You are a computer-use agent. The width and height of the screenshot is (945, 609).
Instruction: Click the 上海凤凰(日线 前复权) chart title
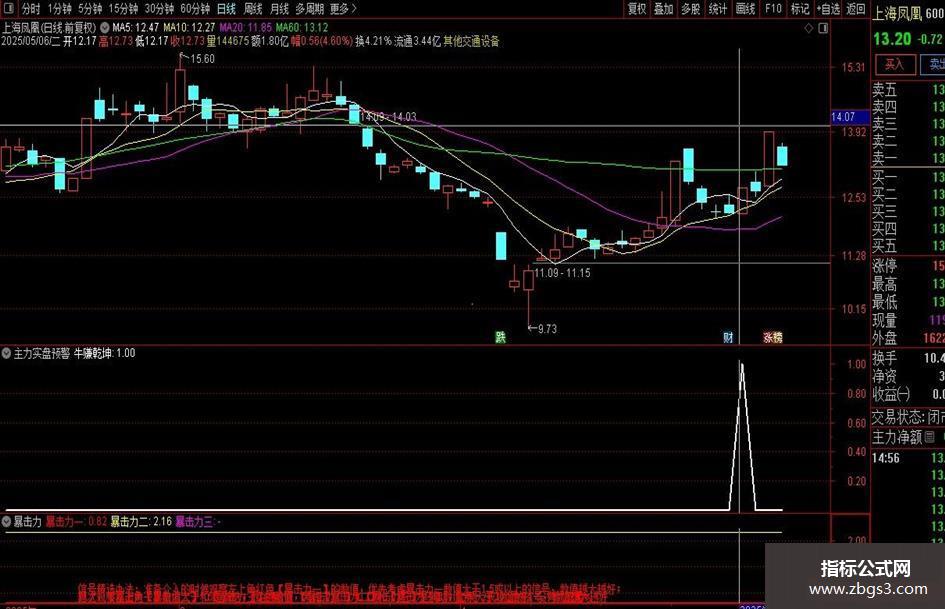[49, 28]
